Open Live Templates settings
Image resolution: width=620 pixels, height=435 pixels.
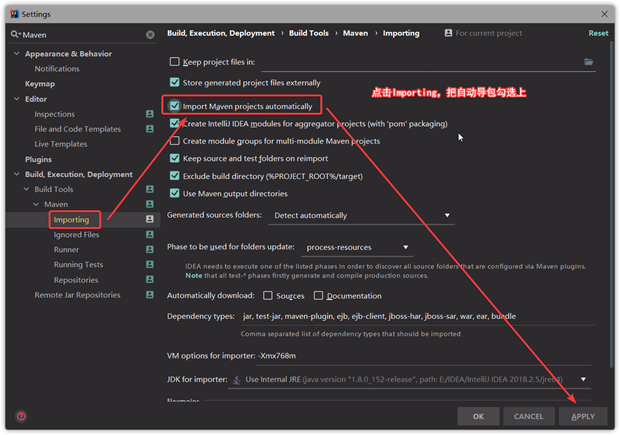[x=60, y=144]
